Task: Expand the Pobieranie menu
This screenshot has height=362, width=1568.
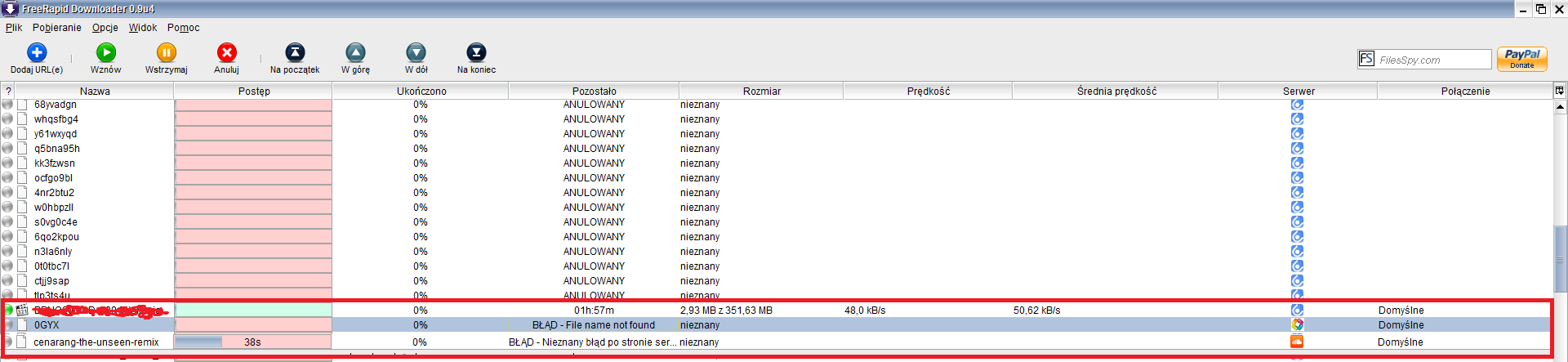Action: tap(57, 28)
